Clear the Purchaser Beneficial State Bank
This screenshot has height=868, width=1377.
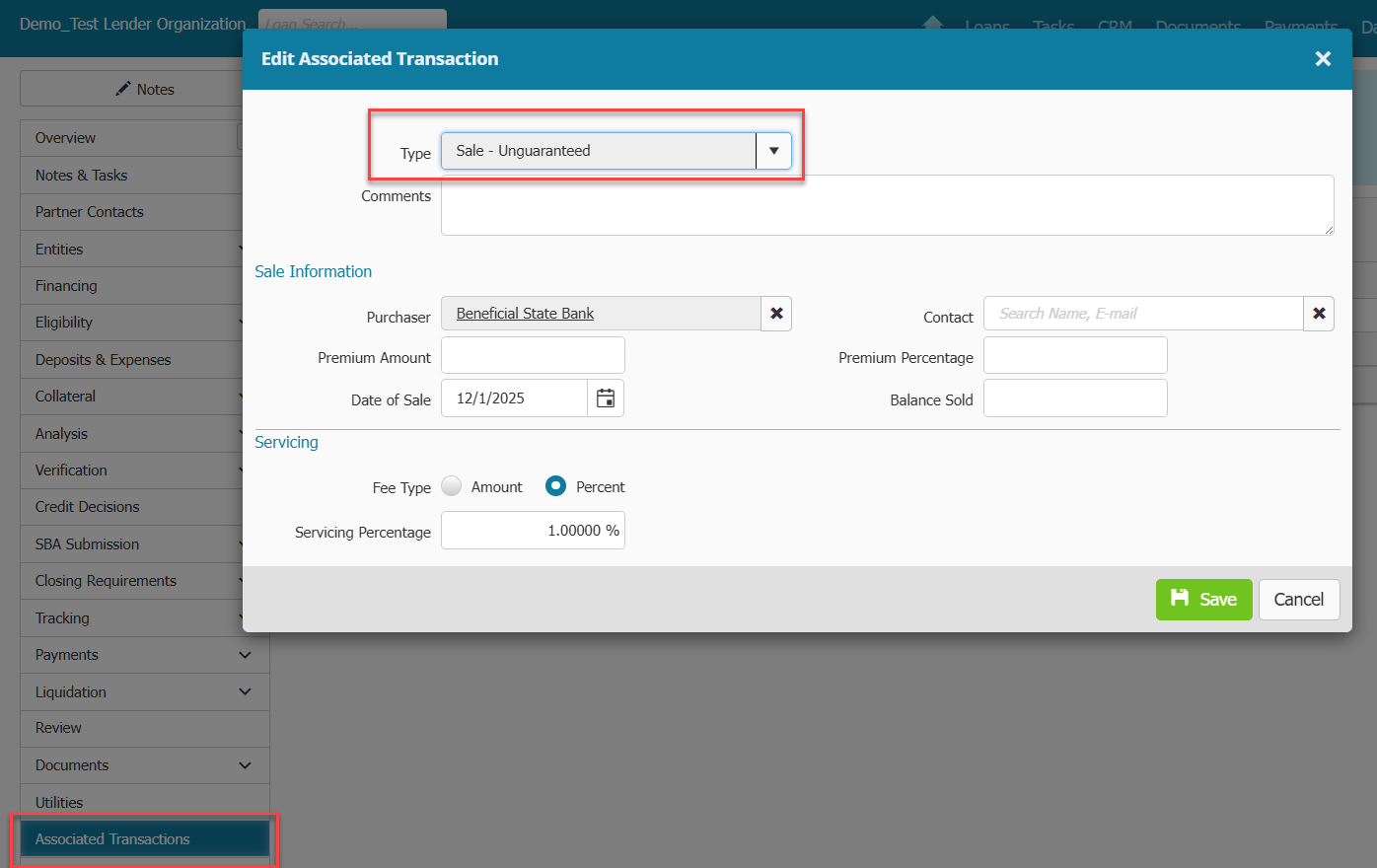pos(776,314)
